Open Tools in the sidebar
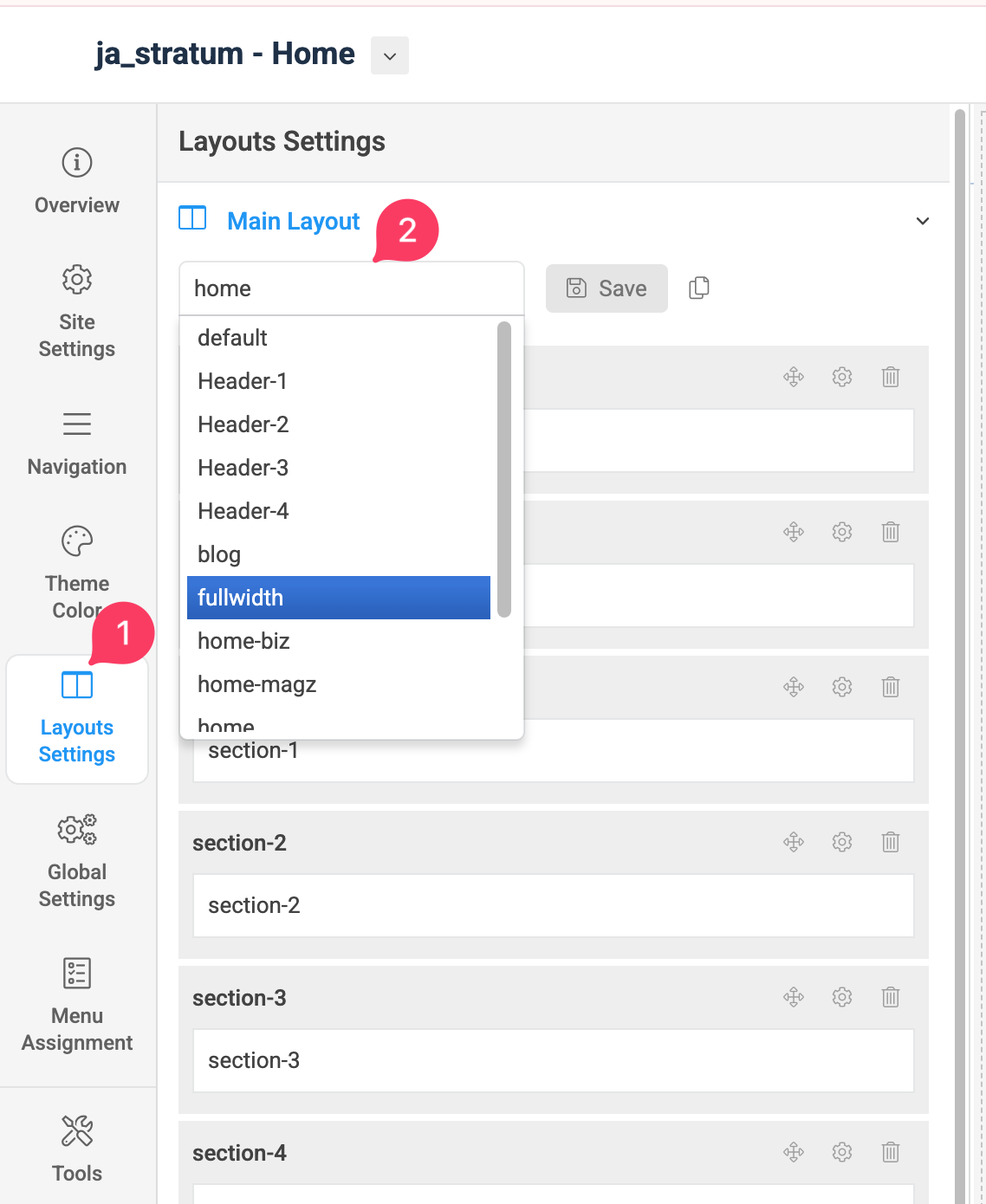The height and width of the screenshot is (1204, 986). [x=77, y=1149]
